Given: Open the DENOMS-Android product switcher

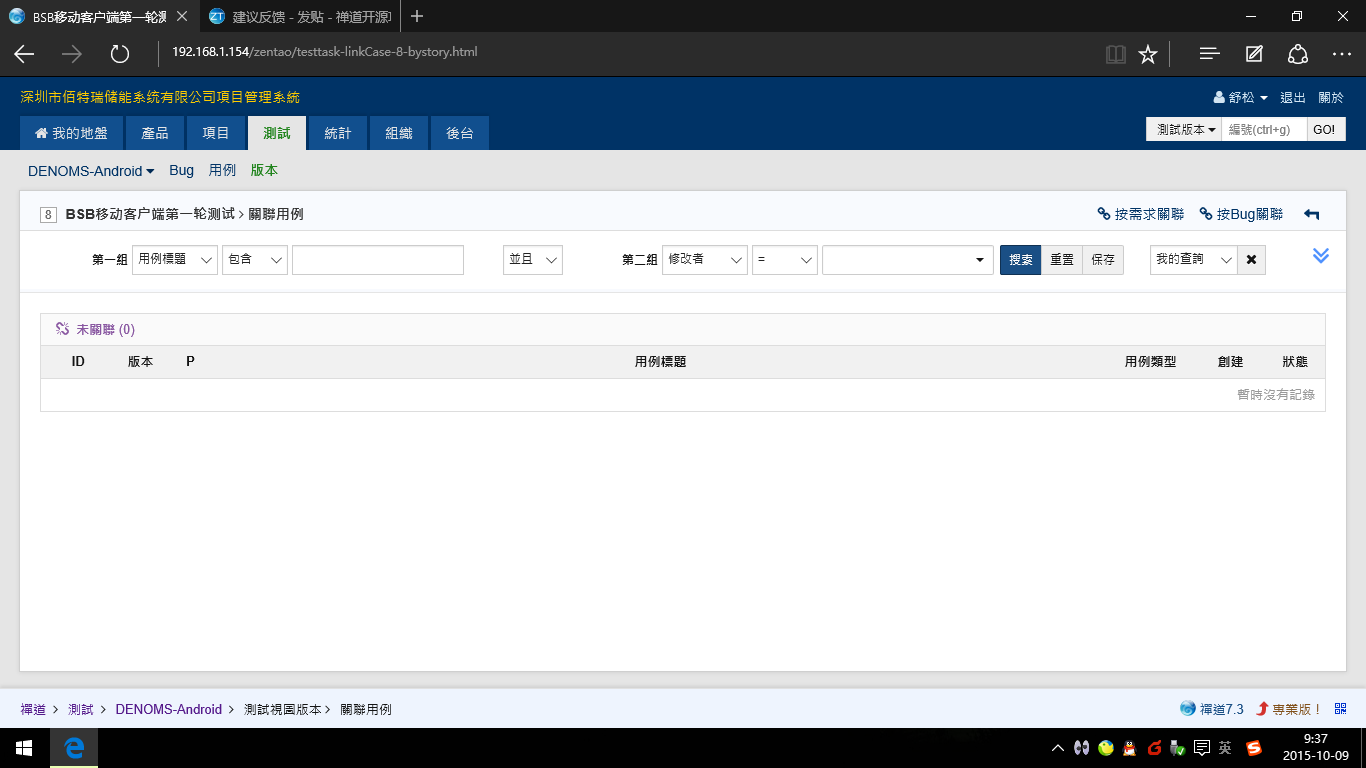Looking at the screenshot, I should [x=91, y=171].
